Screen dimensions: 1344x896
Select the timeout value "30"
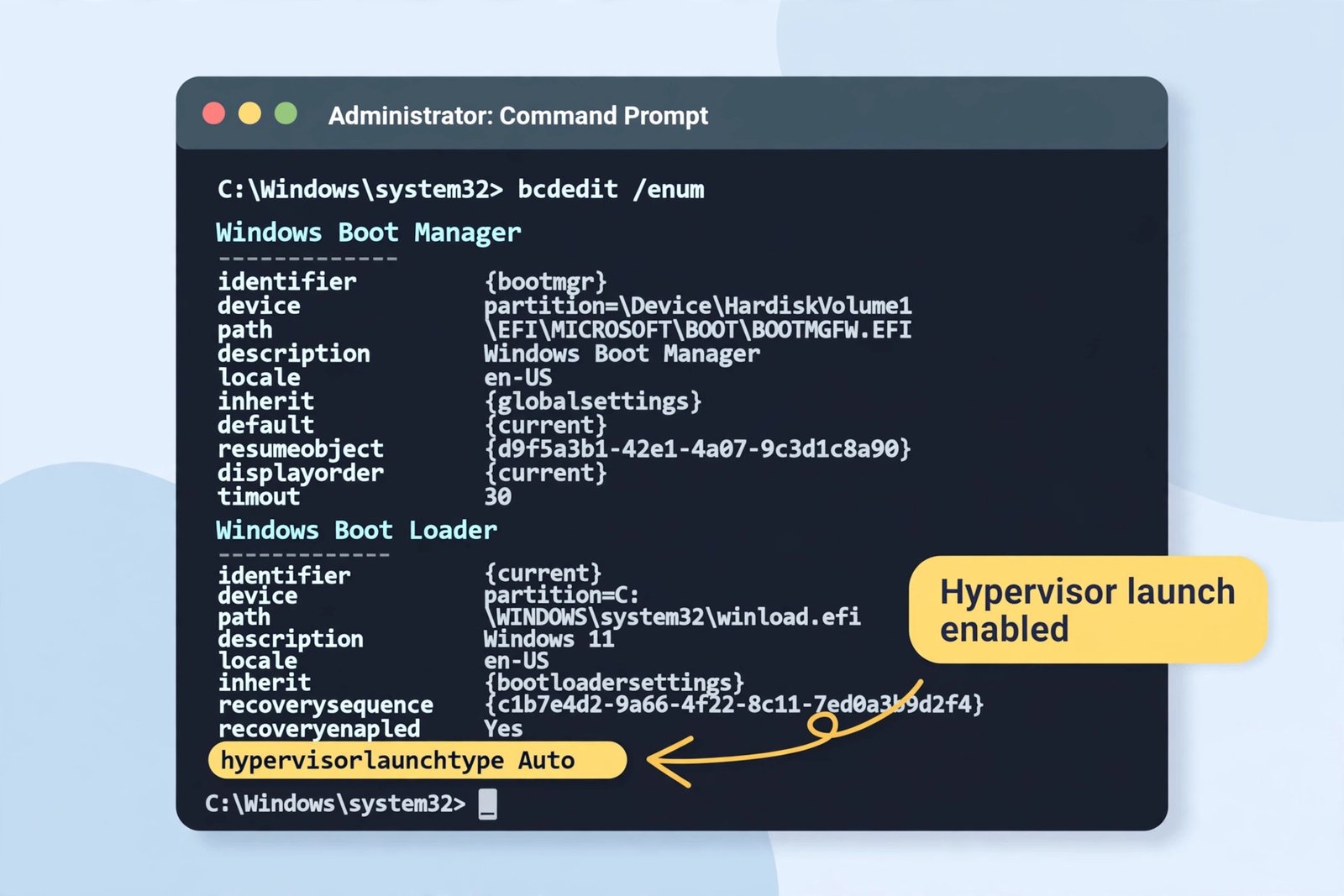click(x=497, y=497)
